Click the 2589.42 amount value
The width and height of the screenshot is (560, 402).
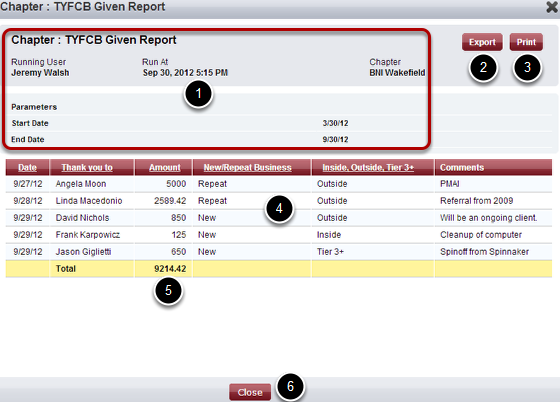point(170,201)
